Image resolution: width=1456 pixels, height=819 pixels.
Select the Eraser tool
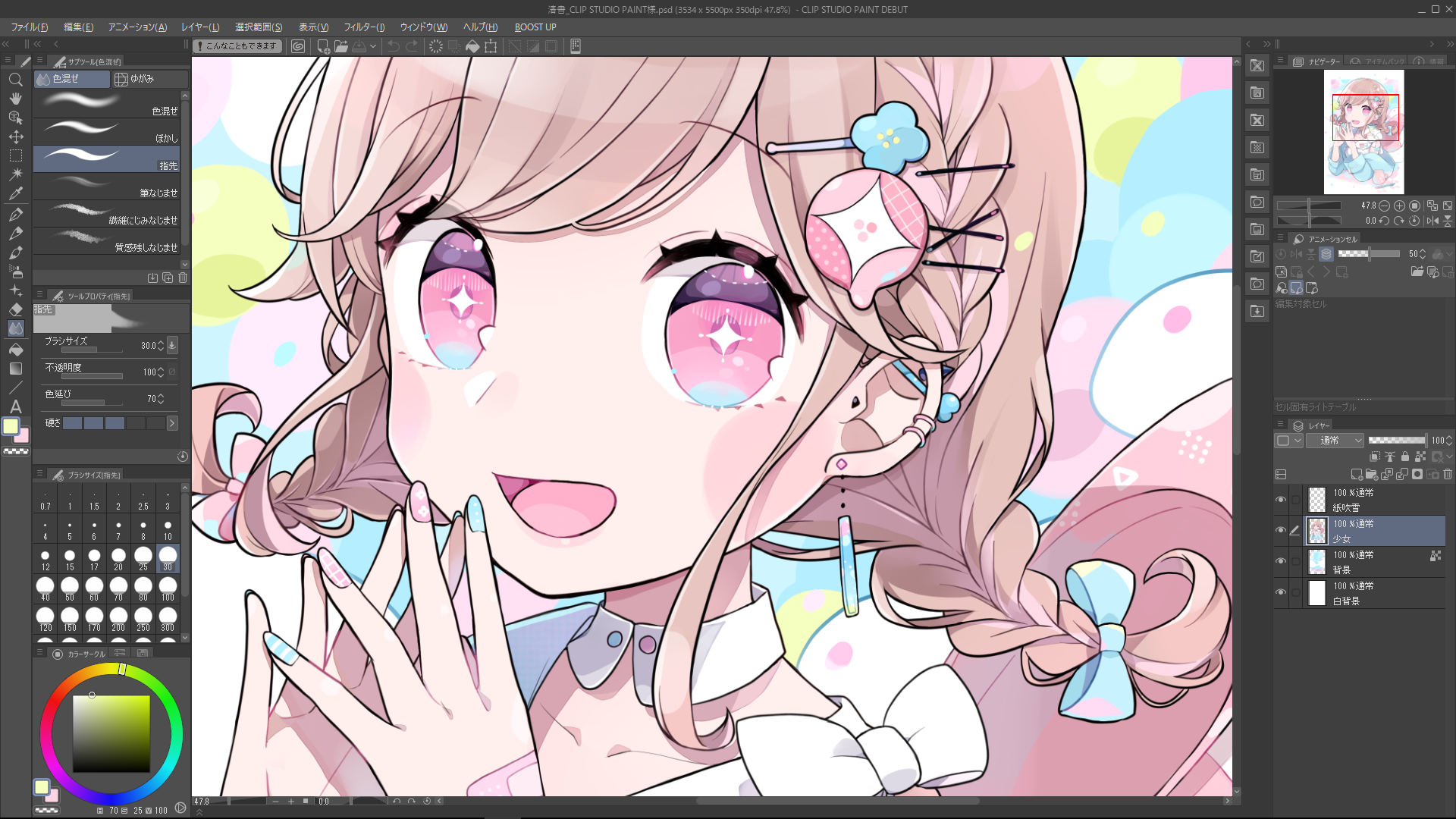(x=15, y=309)
